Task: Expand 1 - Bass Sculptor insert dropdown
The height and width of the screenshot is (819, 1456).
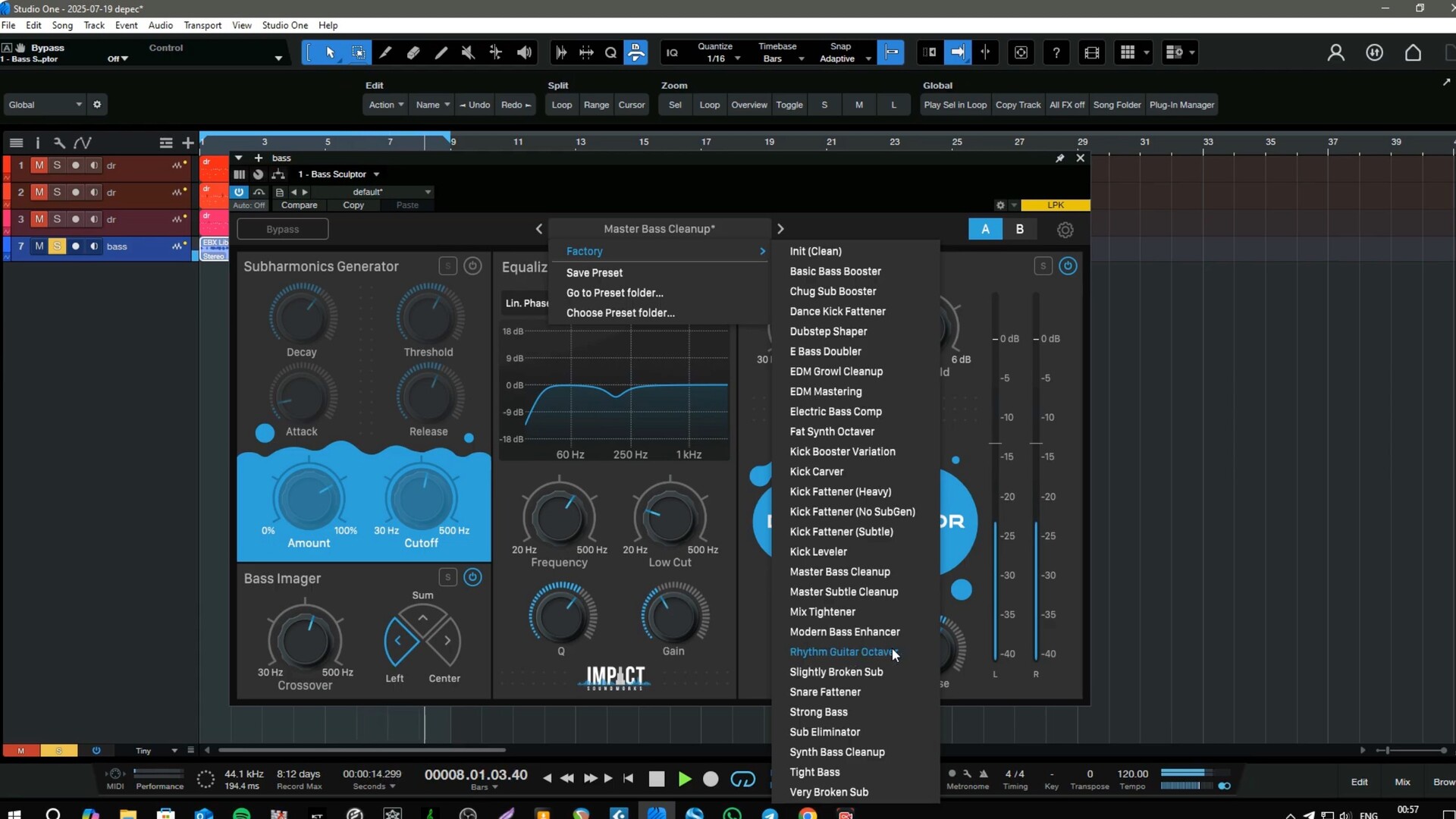Action: [339, 174]
